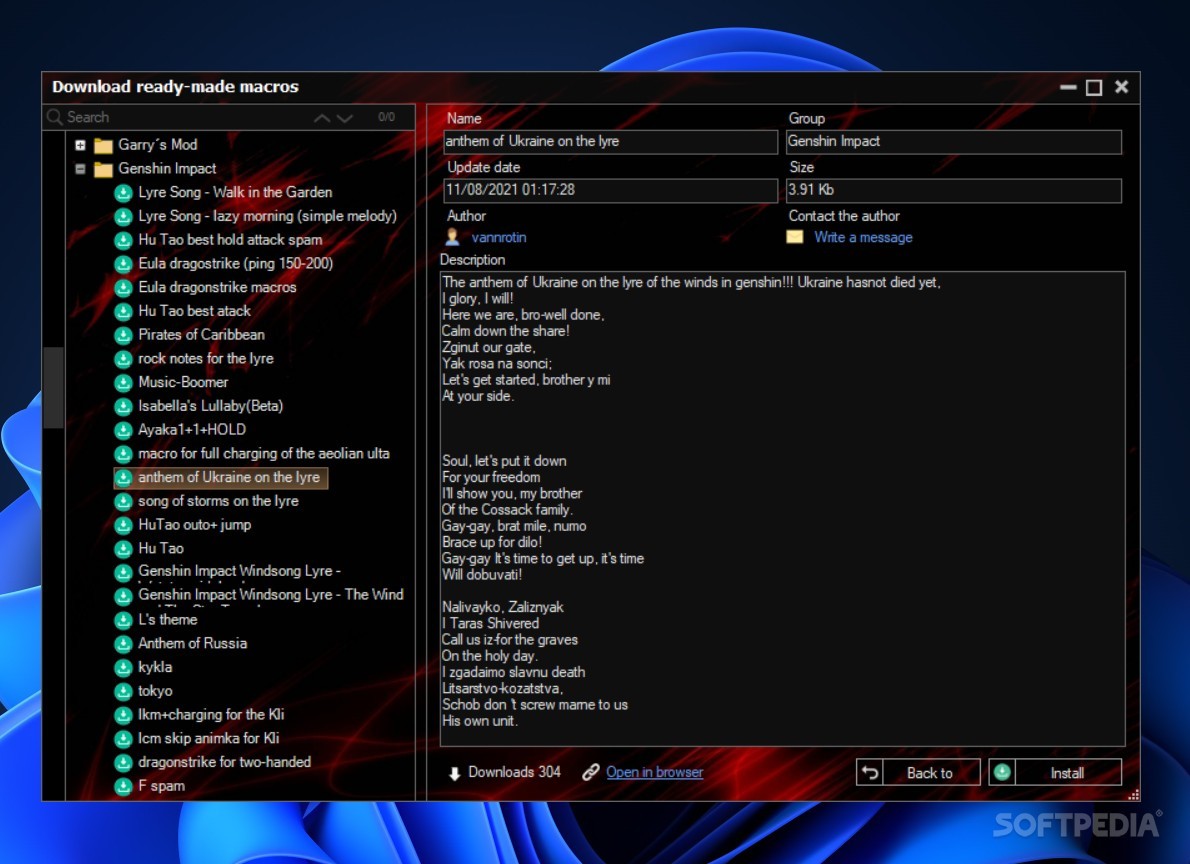Click the chain link icon near Open in browser
The height and width of the screenshot is (864, 1190).
[590, 772]
